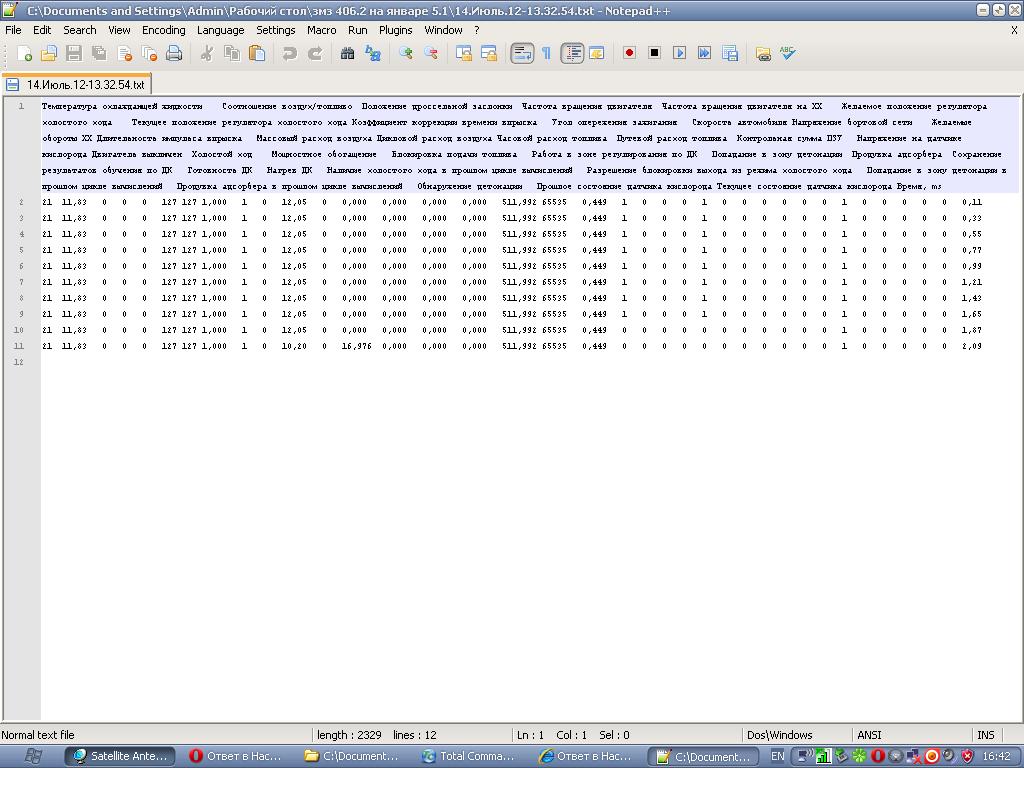Open Find with the binoculars icon
The width and height of the screenshot is (1024, 800).
348,54
